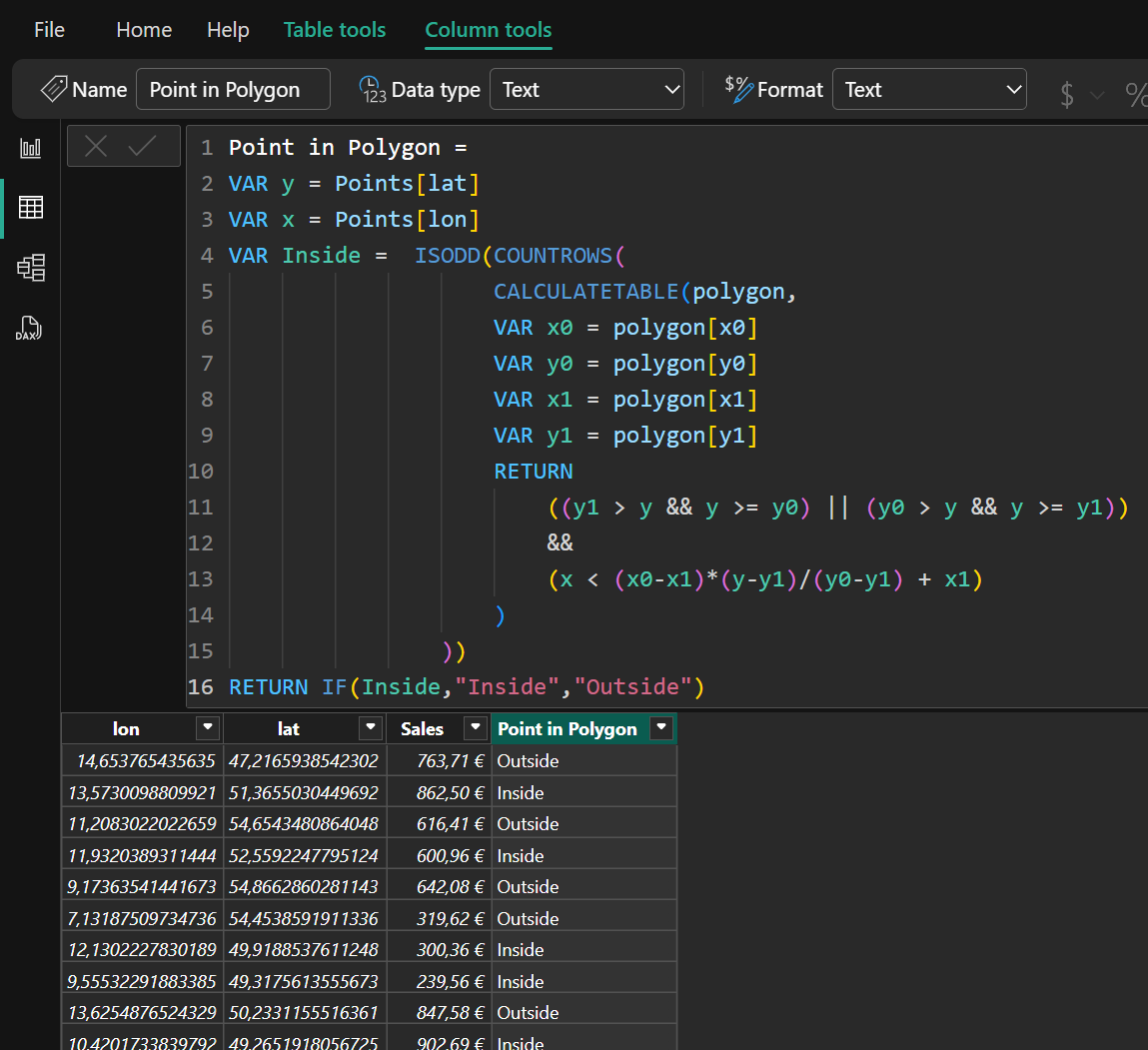The height and width of the screenshot is (1050, 1148).
Task: Select cell lat 51,3655030449692
Action: coord(303,792)
